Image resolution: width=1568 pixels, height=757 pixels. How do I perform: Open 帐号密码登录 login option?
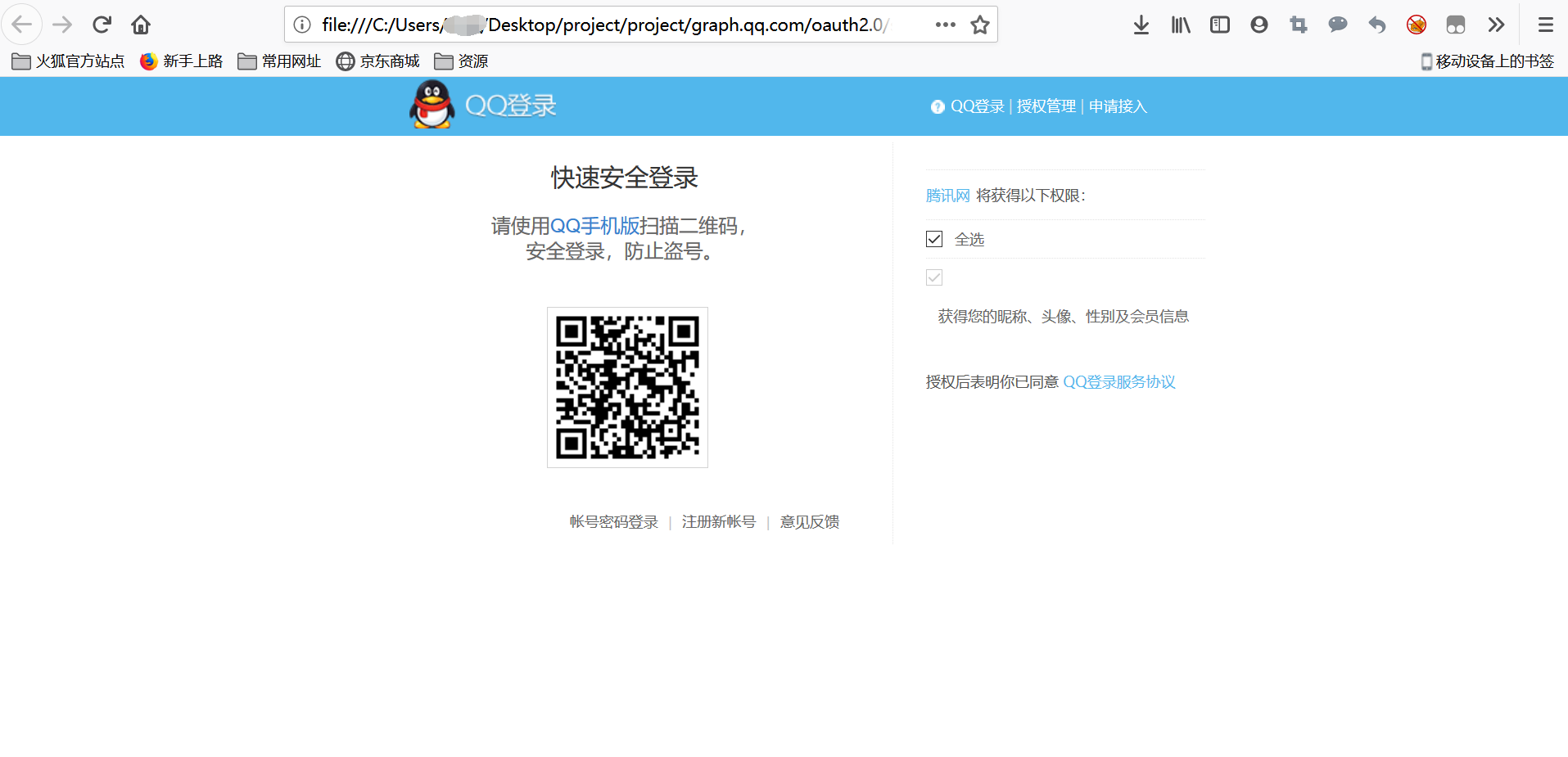pos(612,521)
